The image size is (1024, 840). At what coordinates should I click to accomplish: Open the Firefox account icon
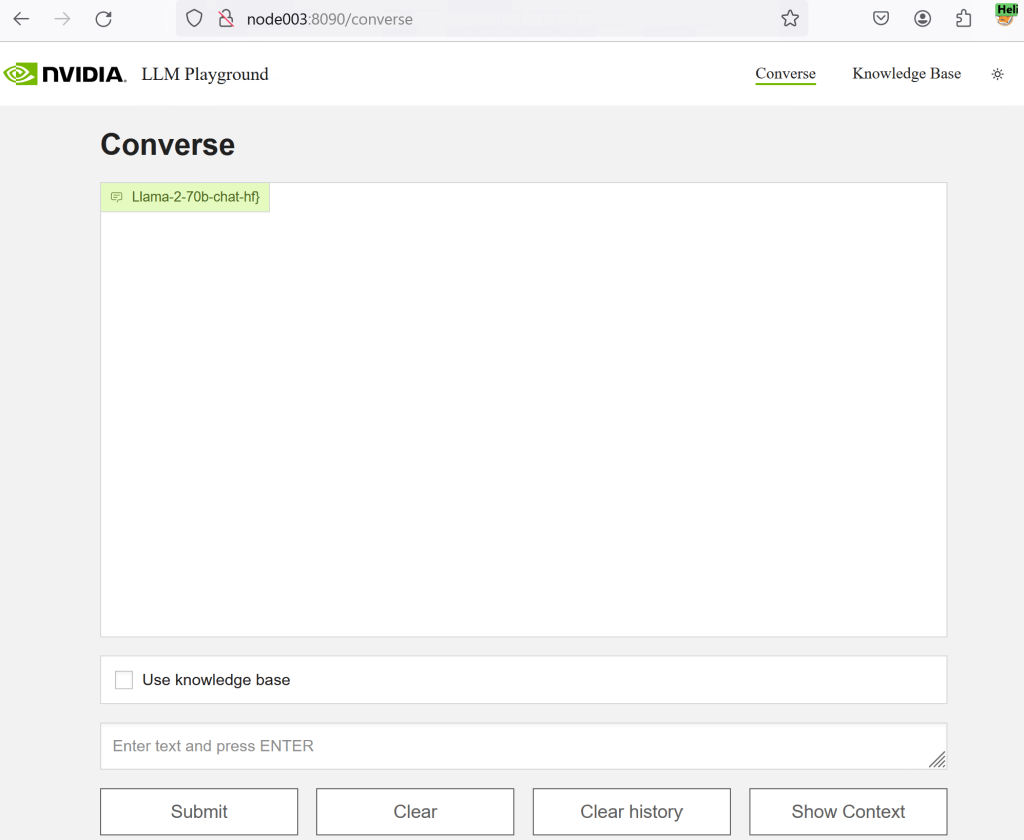[922, 19]
